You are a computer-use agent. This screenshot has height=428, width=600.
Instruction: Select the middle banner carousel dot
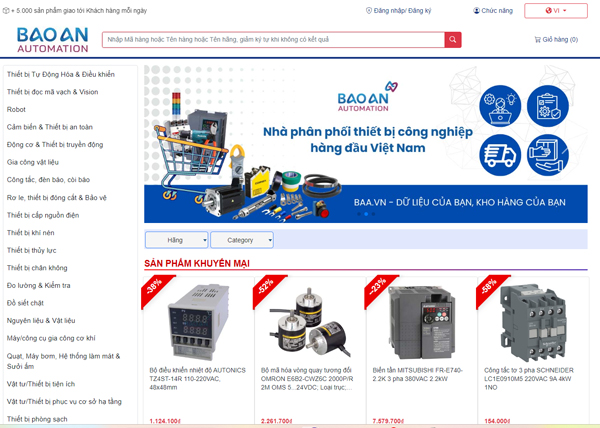[366, 214]
